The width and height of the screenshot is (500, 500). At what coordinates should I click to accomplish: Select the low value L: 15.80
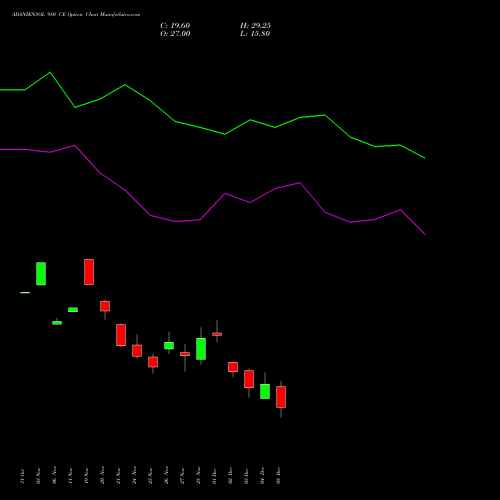[255, 34]
